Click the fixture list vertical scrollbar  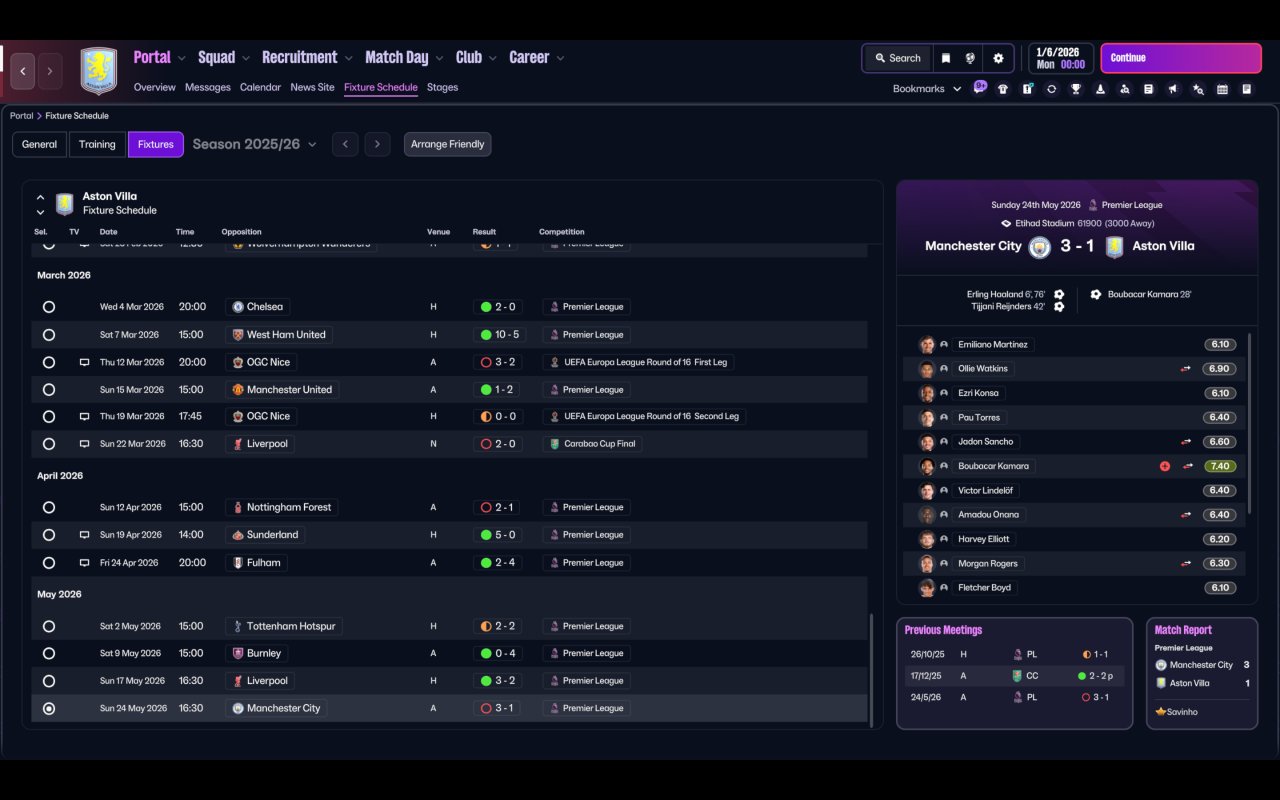tap(872, 670)
